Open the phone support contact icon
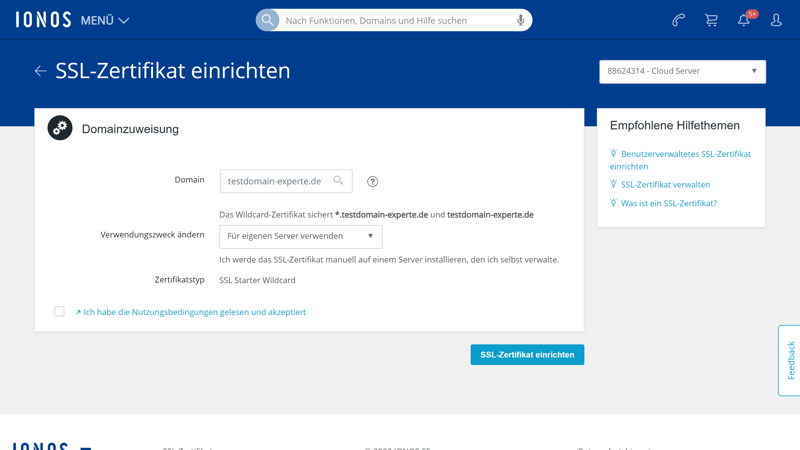800x450 pixels. click(678, 20)
